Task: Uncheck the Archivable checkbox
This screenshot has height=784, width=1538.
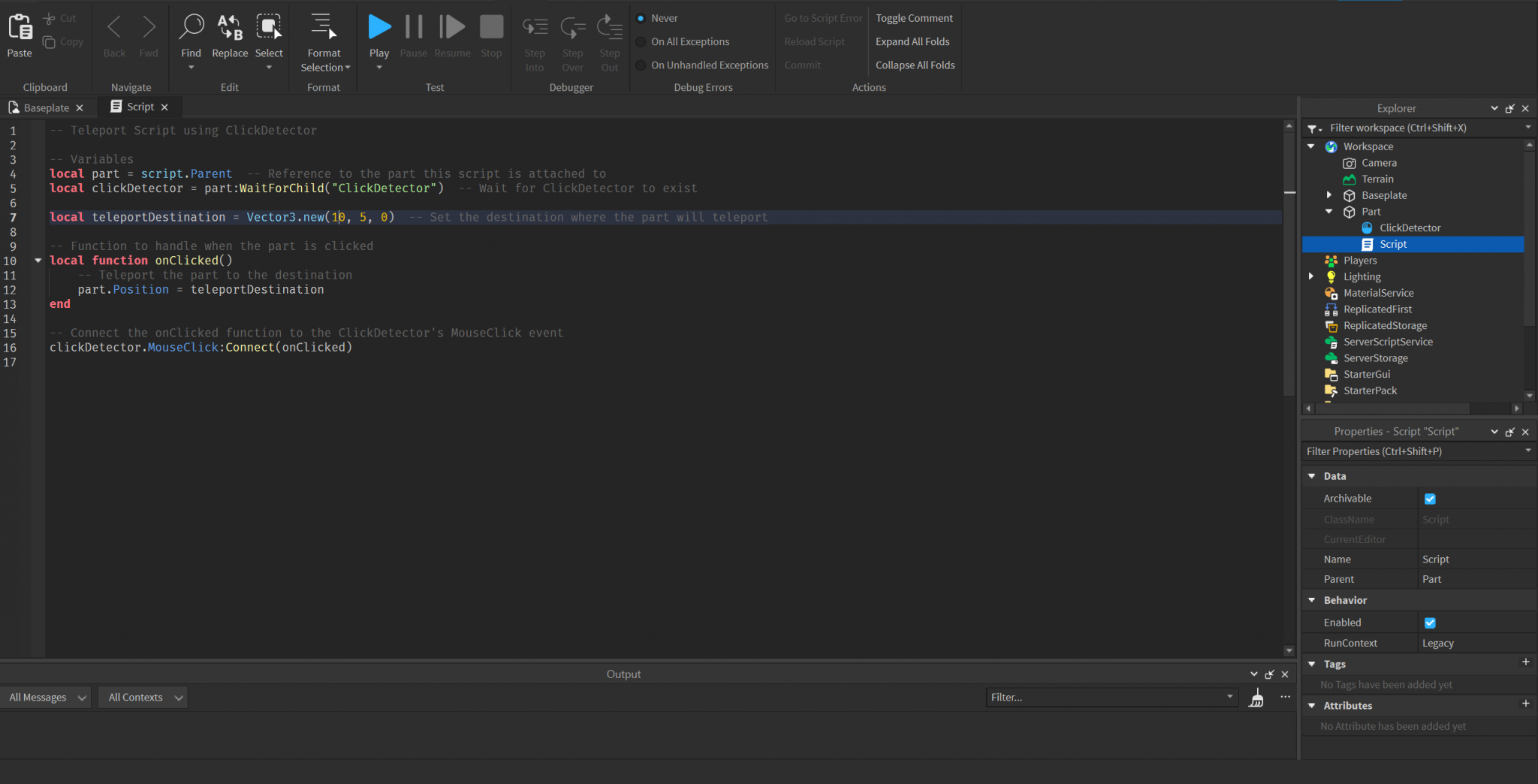Action: (1430, 498)
